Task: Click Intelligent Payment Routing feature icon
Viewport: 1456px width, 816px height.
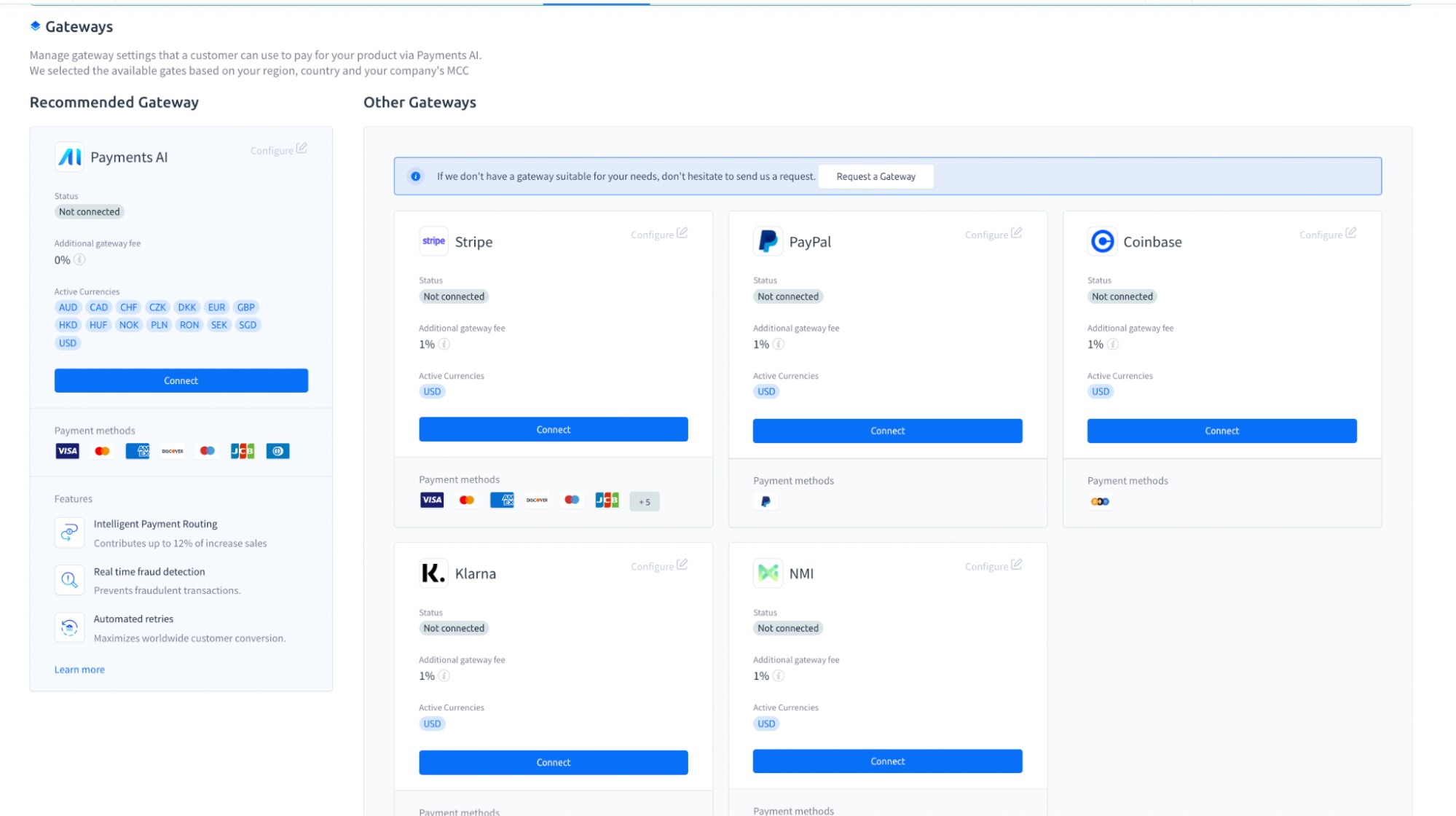Action: [69, 533]
